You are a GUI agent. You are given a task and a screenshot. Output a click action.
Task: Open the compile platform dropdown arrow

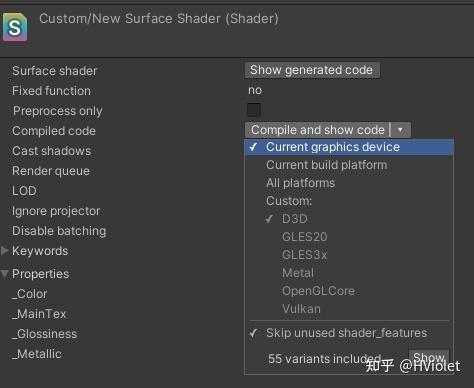[400, 130]
